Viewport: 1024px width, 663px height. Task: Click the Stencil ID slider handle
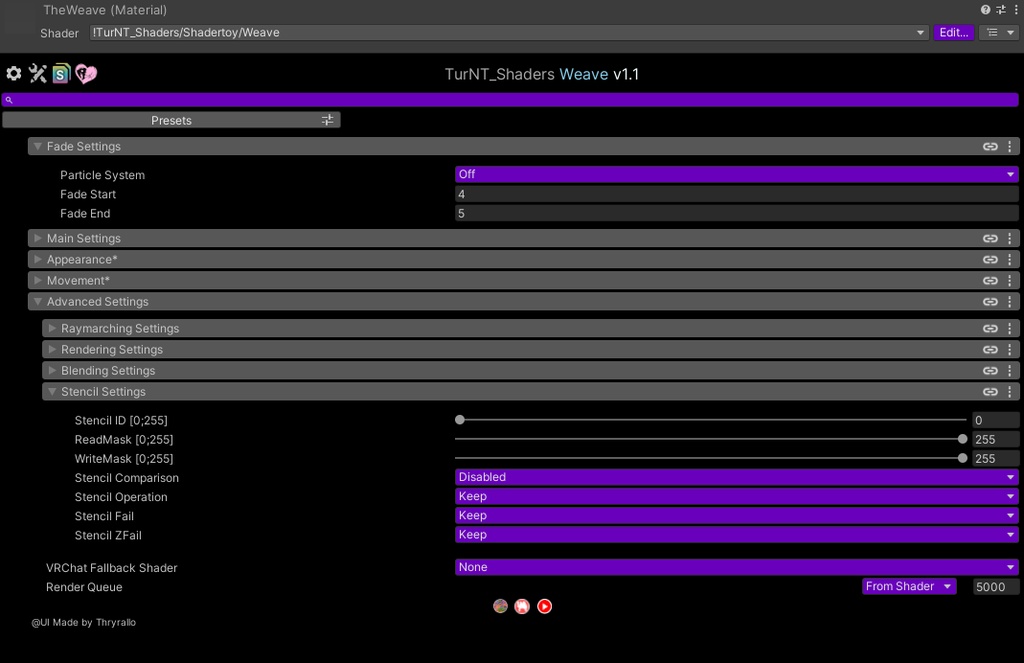(x=460, y=419)
